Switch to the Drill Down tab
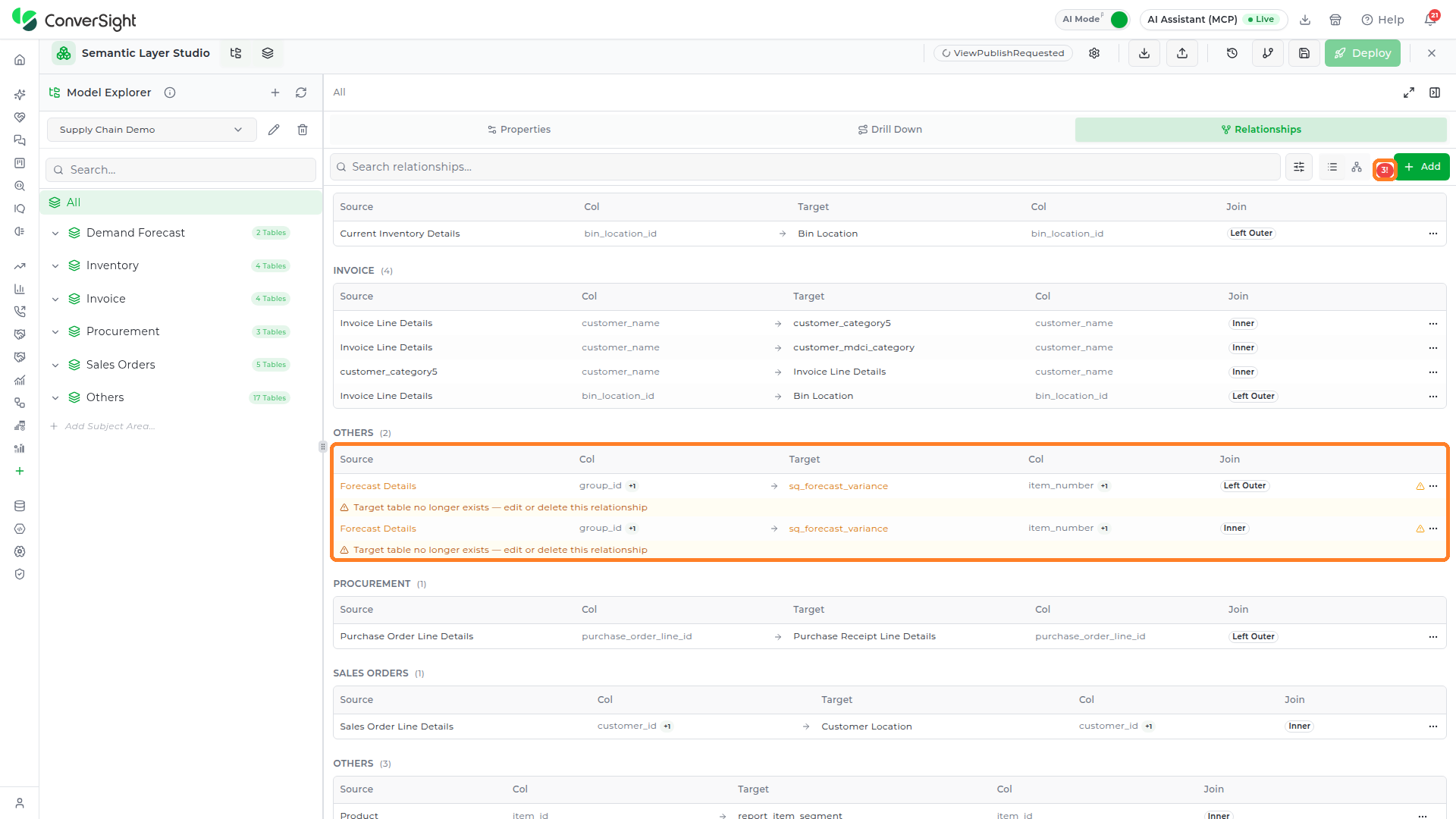Image resolution: width=1456 pixels, height=819 pixels. click(890, 130)
